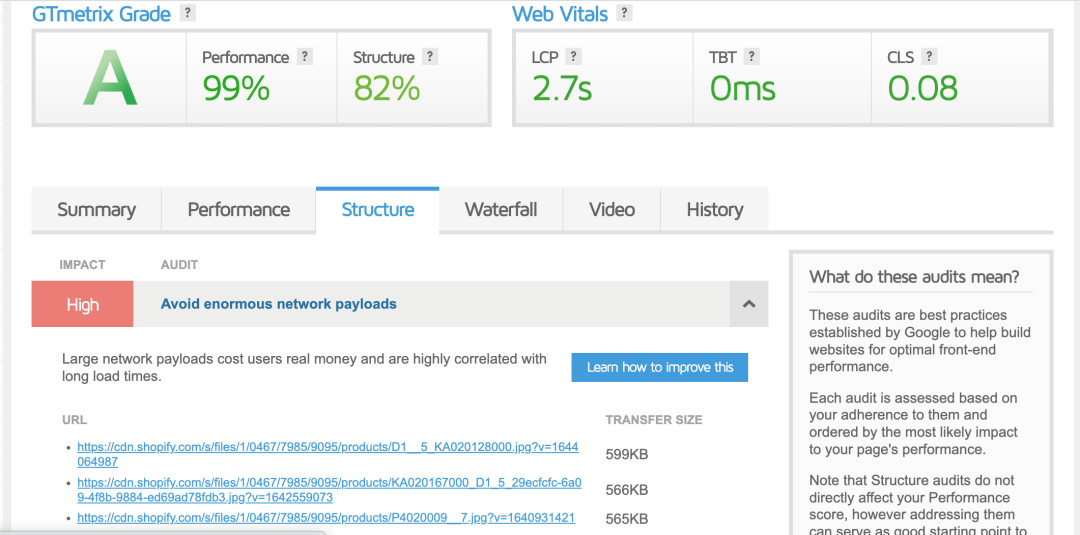Click Learn how to improve this button

(x=660, y=367)
